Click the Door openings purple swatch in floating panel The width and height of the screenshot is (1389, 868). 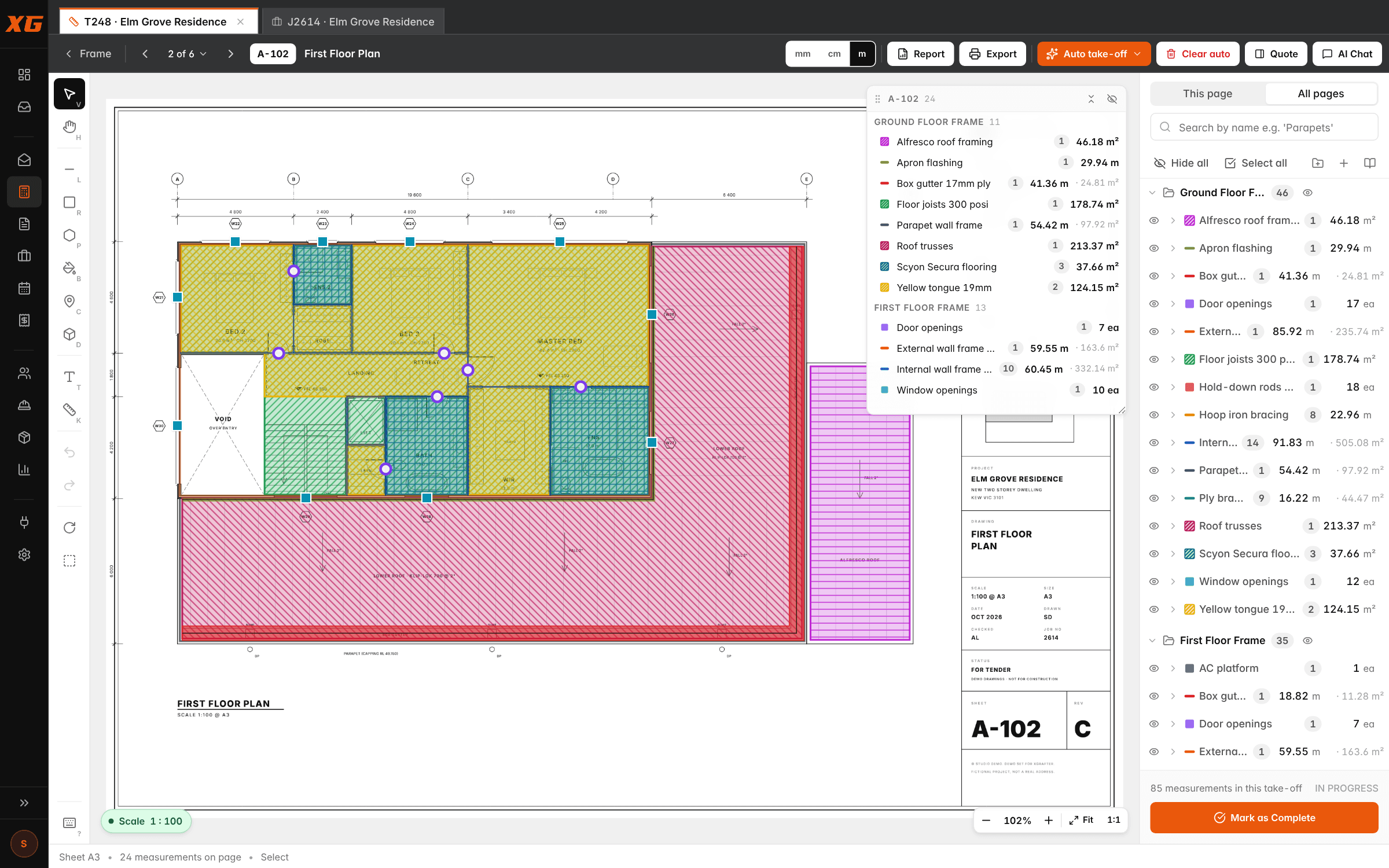[x=884, y=328]
